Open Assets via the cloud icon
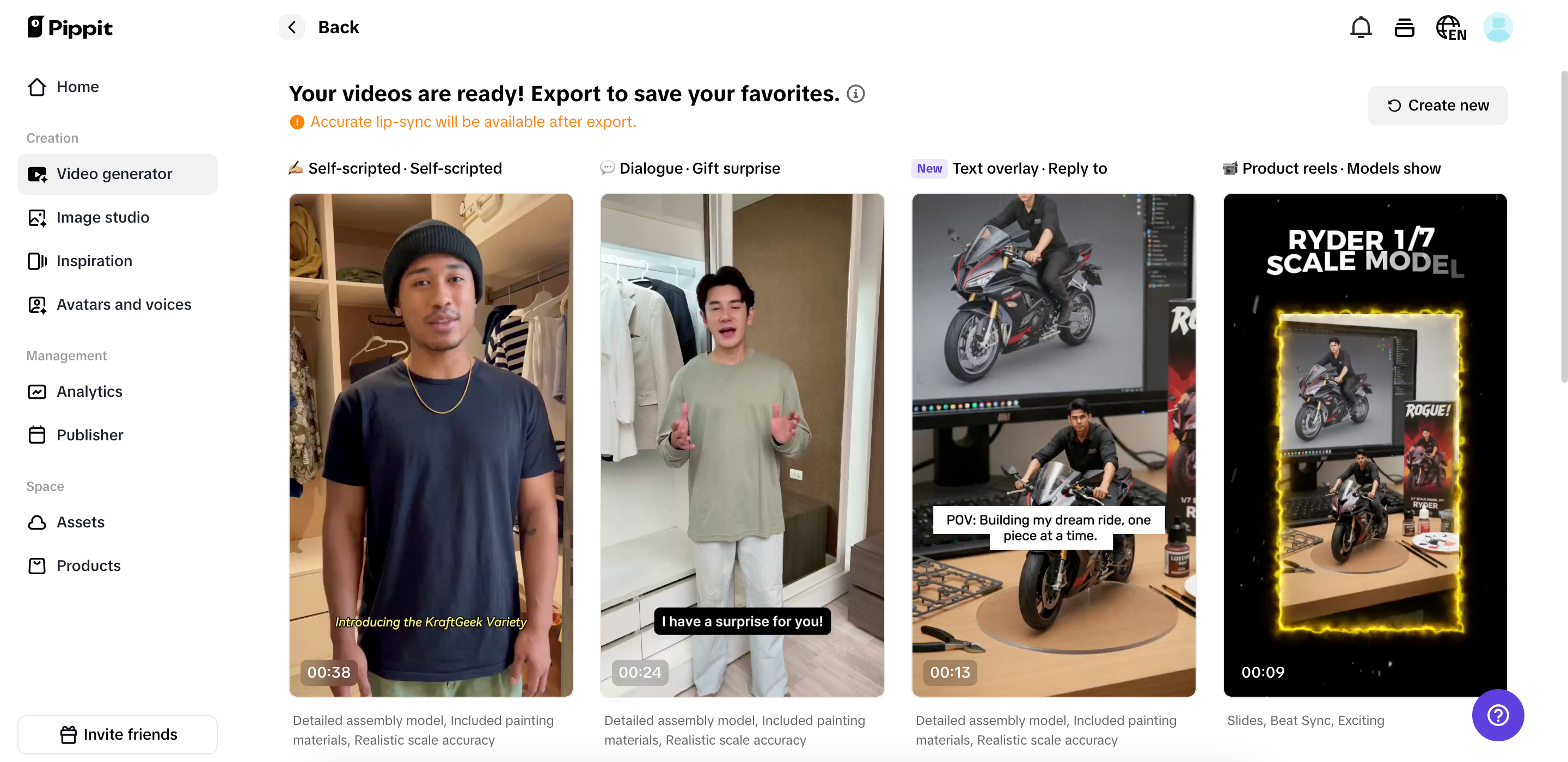Screen dimensions: 1568x762 (37, 522)
